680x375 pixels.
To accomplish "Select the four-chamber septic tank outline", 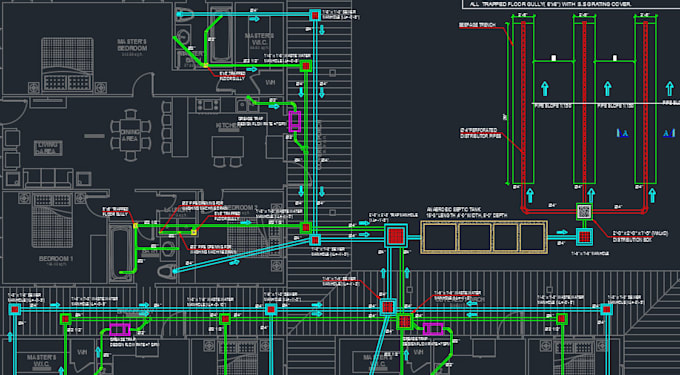I will (484, 237).
